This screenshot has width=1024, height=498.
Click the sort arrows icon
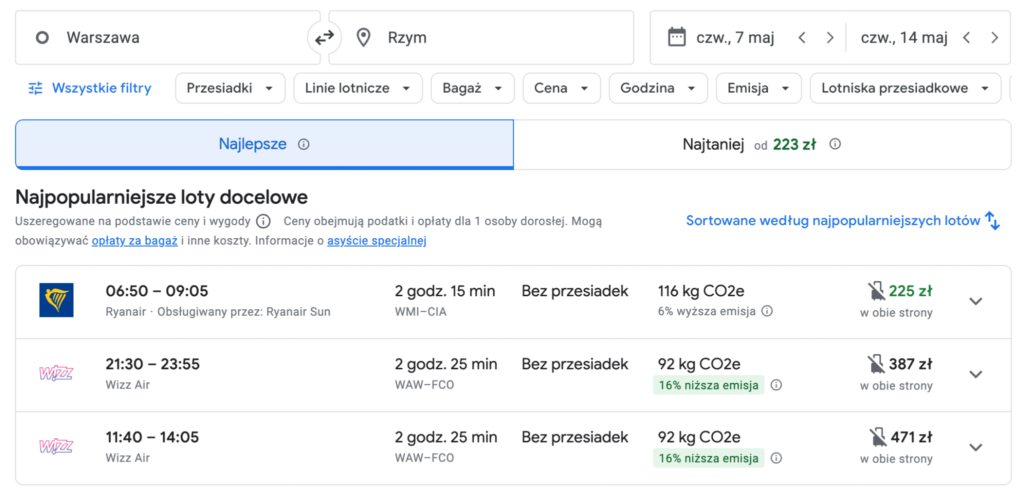click(992, 221)
